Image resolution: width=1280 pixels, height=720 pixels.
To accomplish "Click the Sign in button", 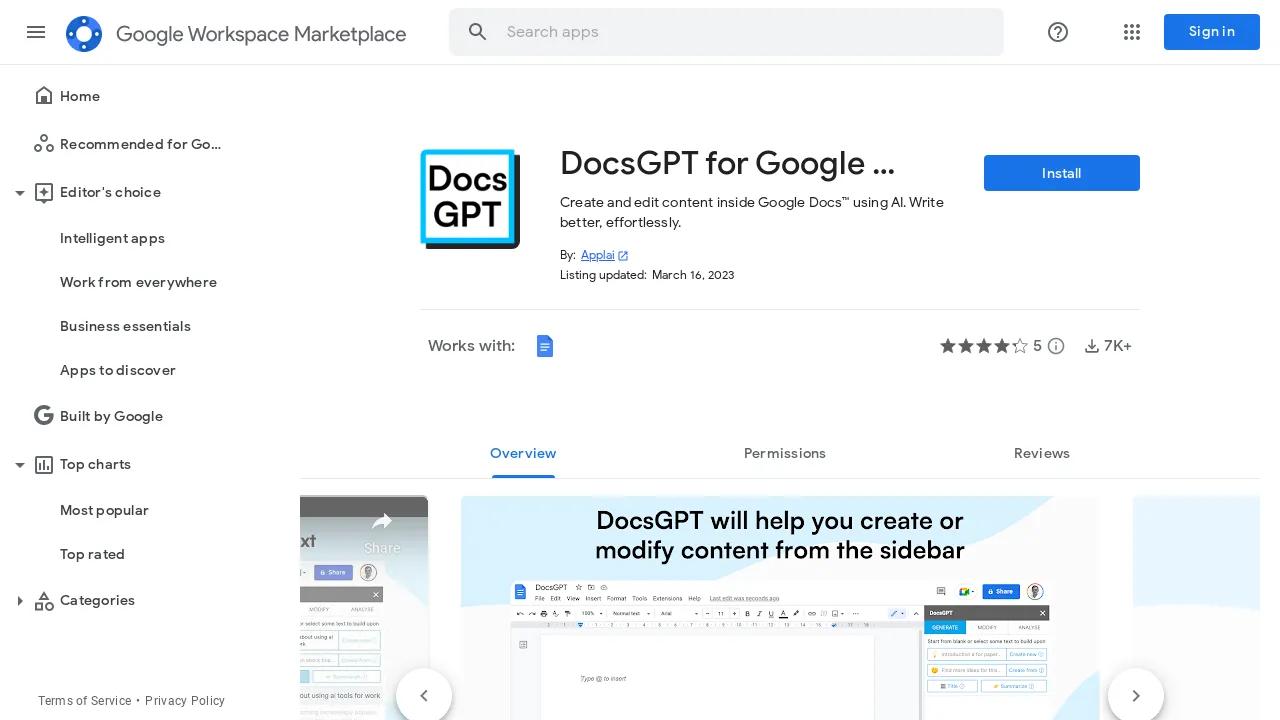I will pyautogui.click(x=1212, y=32).
